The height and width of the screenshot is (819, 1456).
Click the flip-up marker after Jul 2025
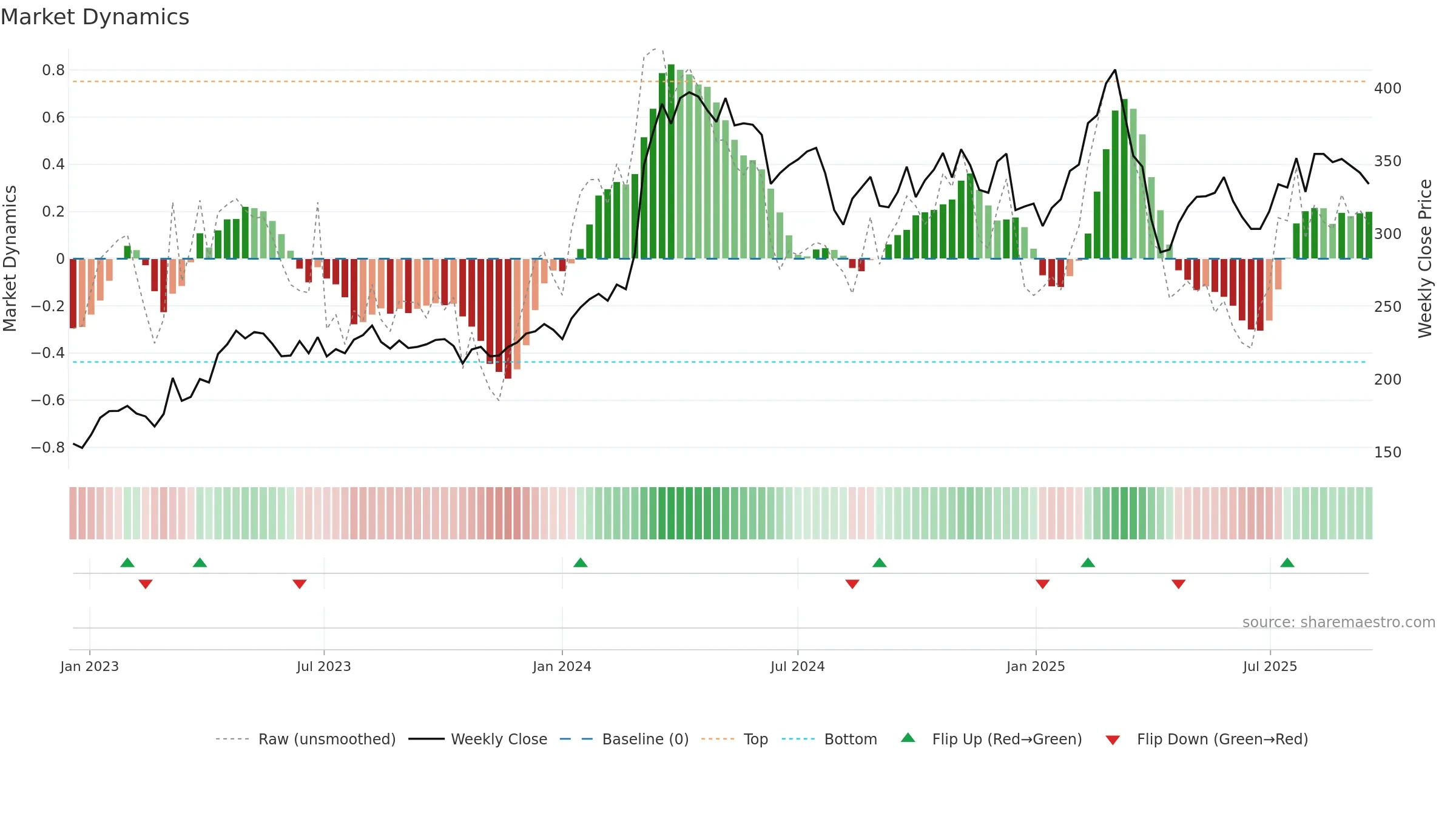coord(1287,562)
